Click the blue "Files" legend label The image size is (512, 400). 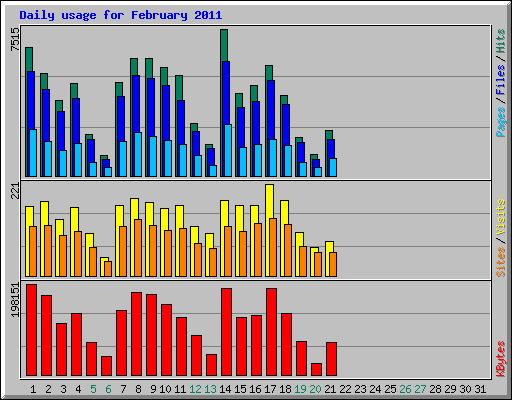500,80
